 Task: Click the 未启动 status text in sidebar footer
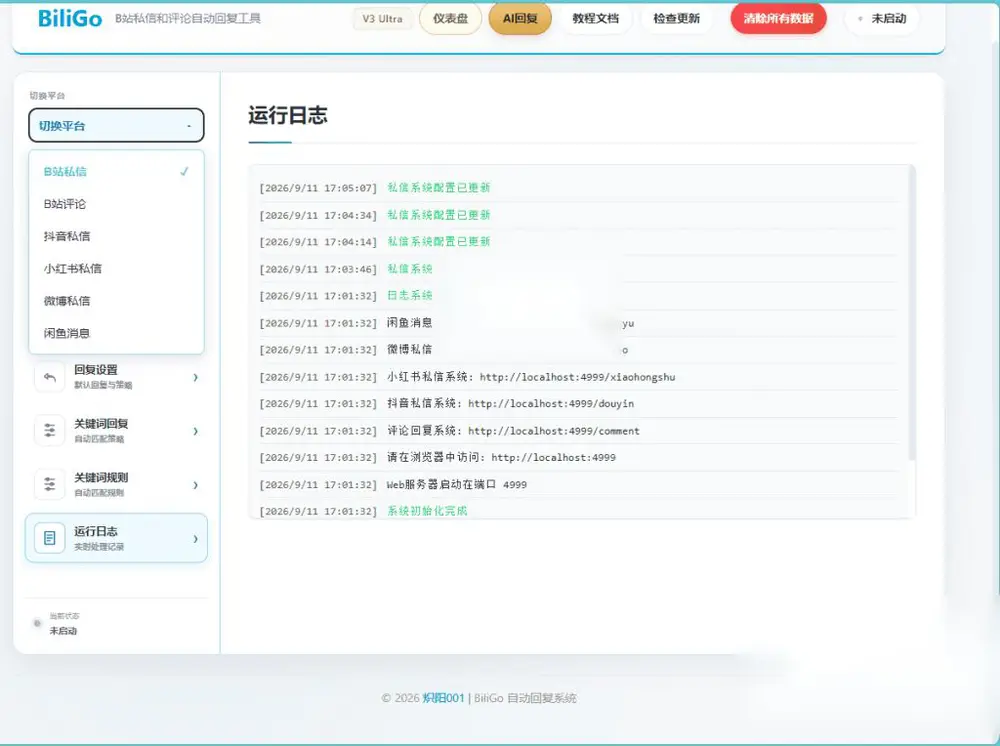click(63, 631)
